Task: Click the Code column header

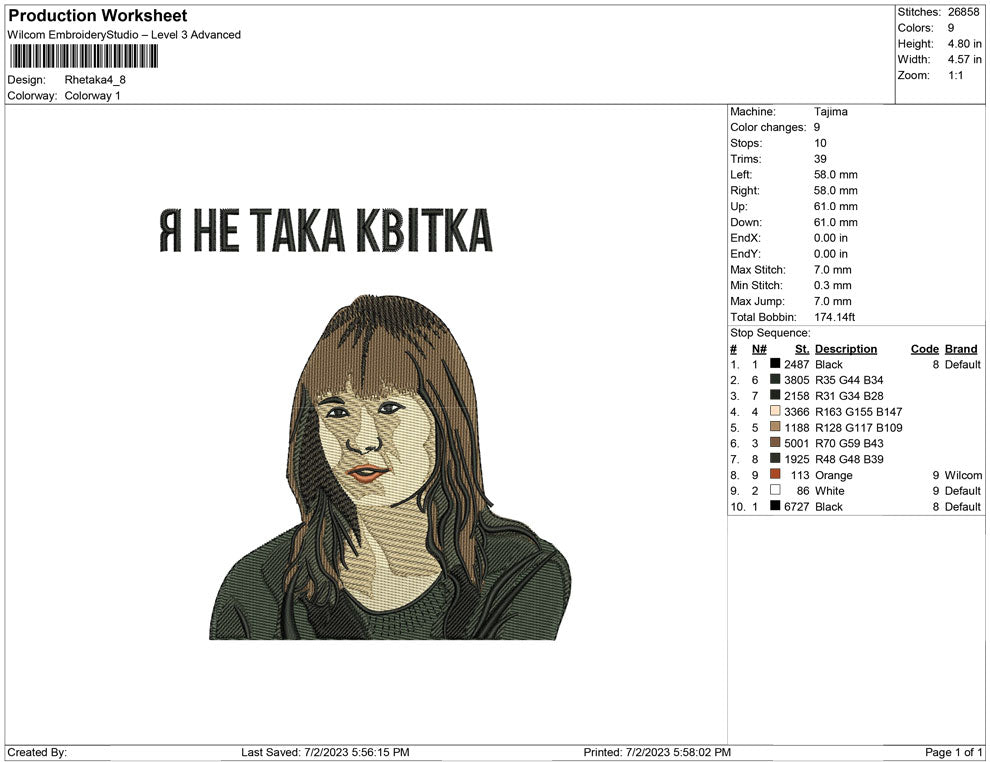Action: pos(924,349)
